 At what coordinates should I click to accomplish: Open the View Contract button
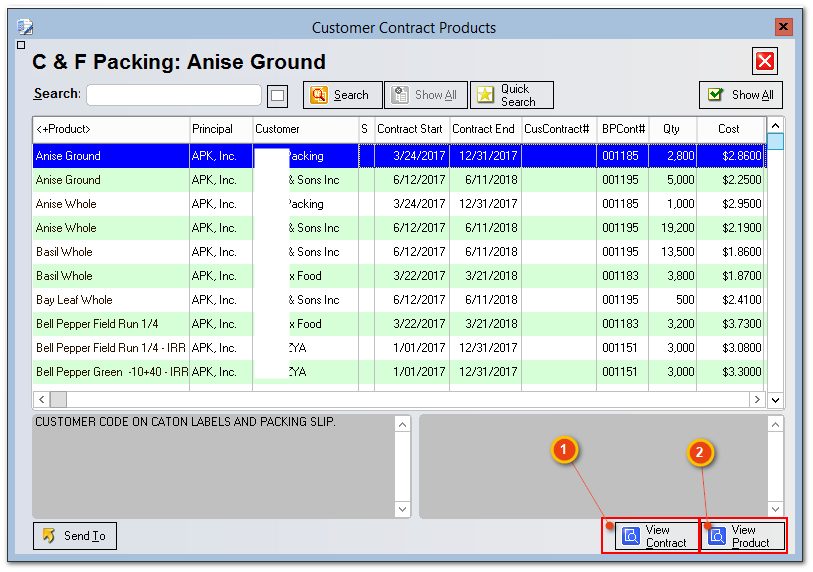(x=657, y=536)
